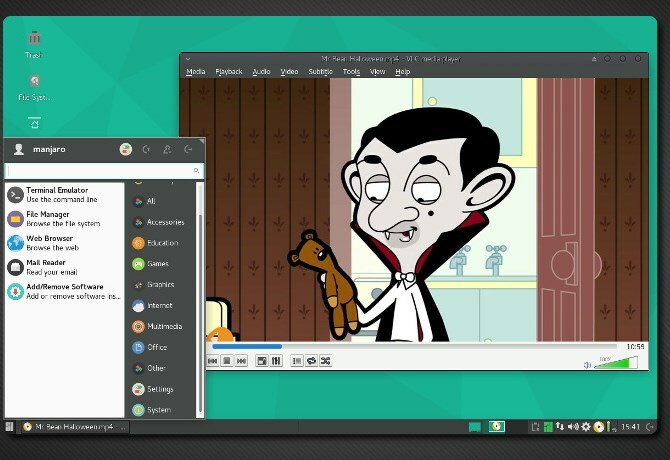The height and width of the screenshot is (460, 670).
Task: Click the VLC remaining time label 10:59
Action: (x=635, y=346)
